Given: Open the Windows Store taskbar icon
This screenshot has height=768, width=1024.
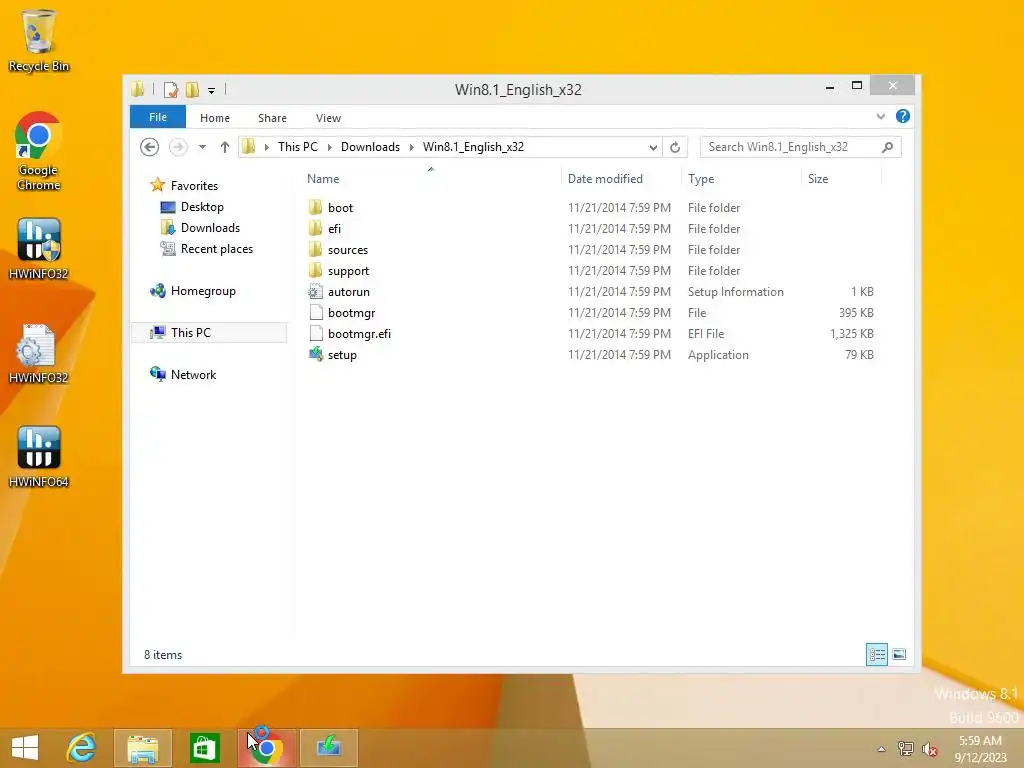Looking at the screenshot, I should click(x=204, y=748).
